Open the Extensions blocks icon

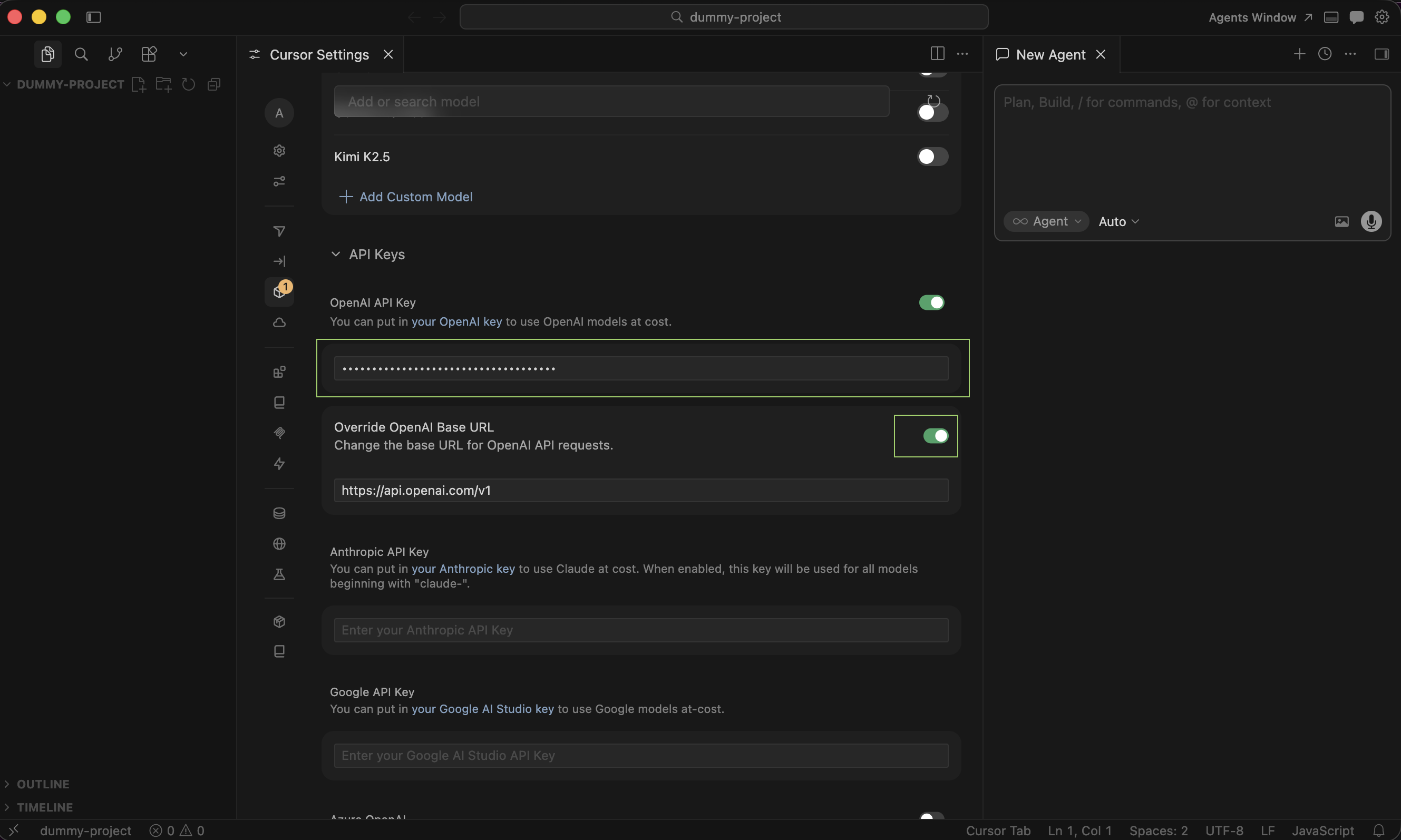point(149,54)
